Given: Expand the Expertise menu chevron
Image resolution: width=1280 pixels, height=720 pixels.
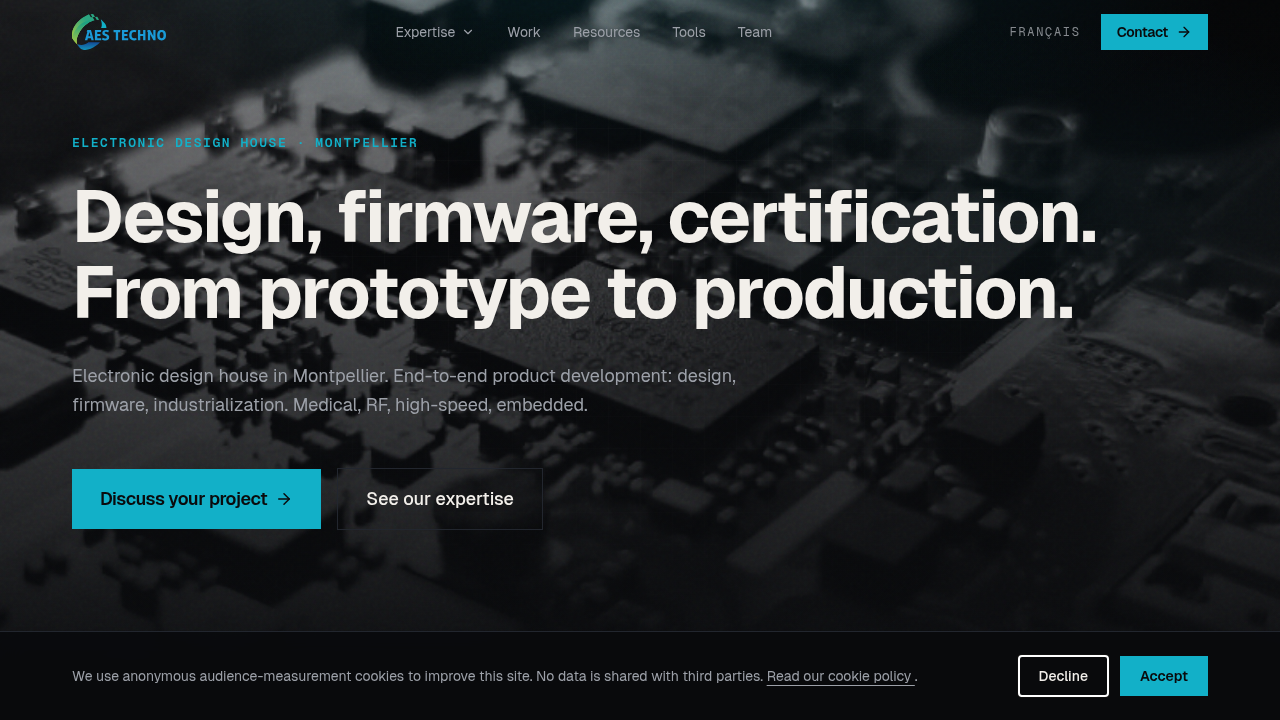Looking at the screenshot, I should point(468,32).
